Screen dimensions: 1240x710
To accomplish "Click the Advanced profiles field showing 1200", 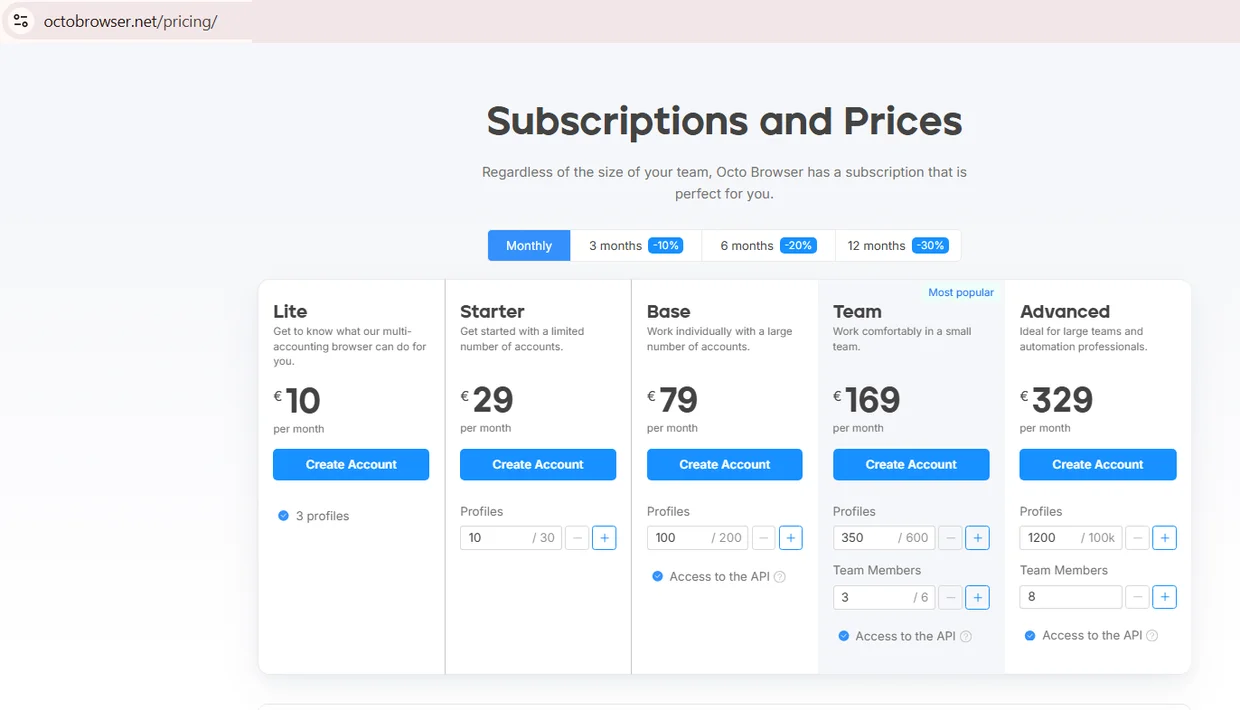I will 1071,538.
